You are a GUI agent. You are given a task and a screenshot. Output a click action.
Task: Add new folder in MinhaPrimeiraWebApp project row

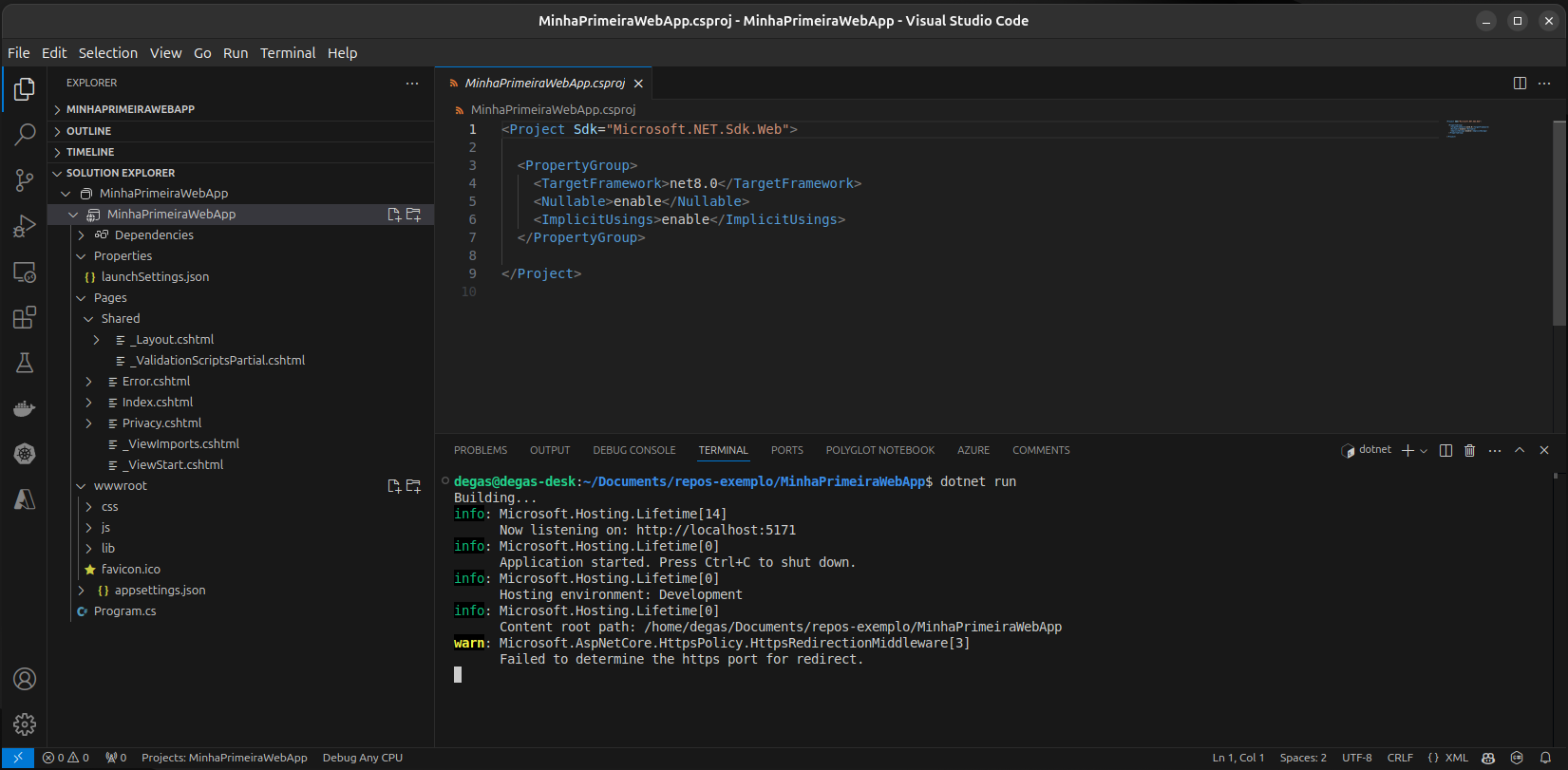(x=414, y=215)
